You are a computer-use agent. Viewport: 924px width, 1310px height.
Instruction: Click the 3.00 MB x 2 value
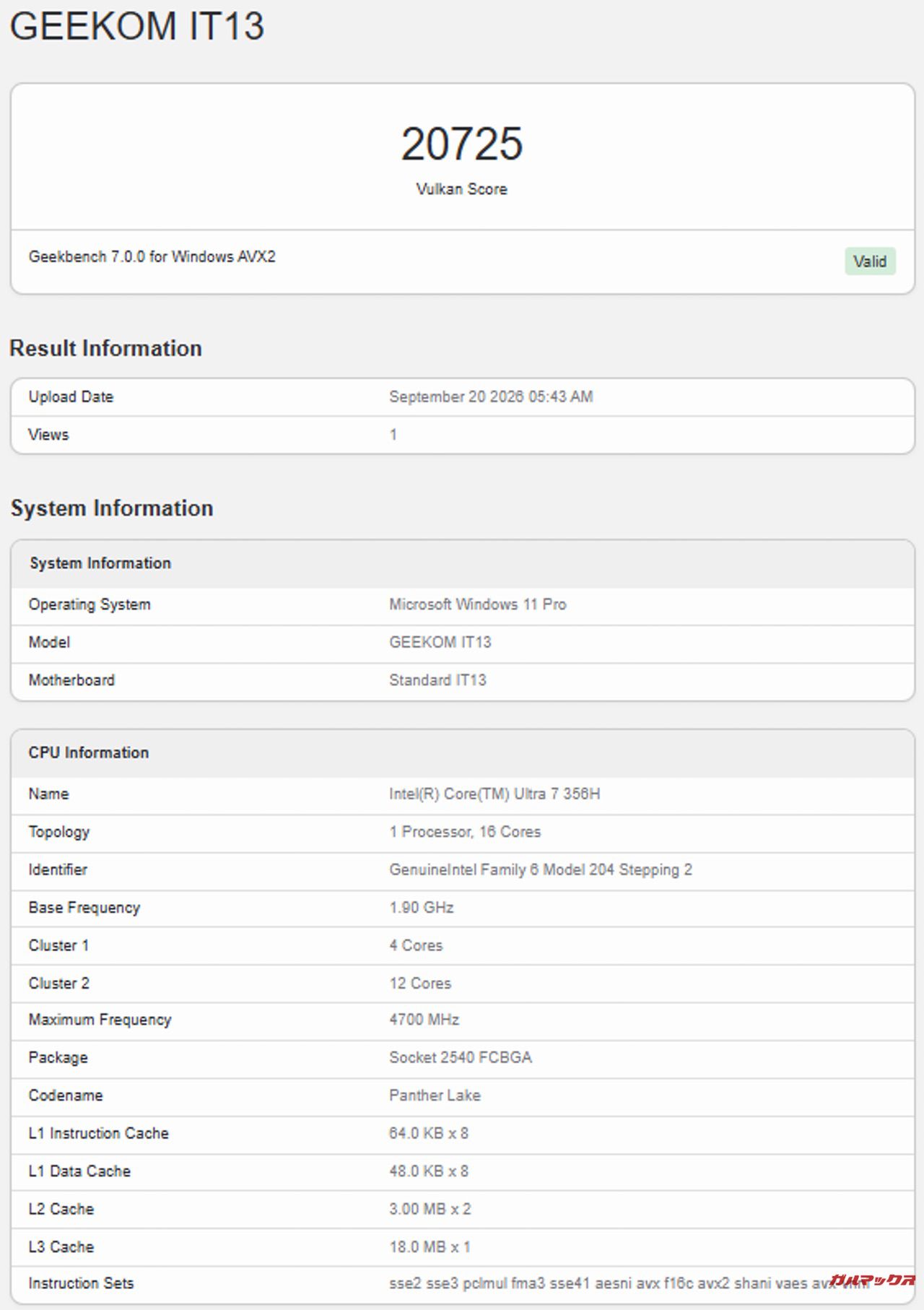430,1209
